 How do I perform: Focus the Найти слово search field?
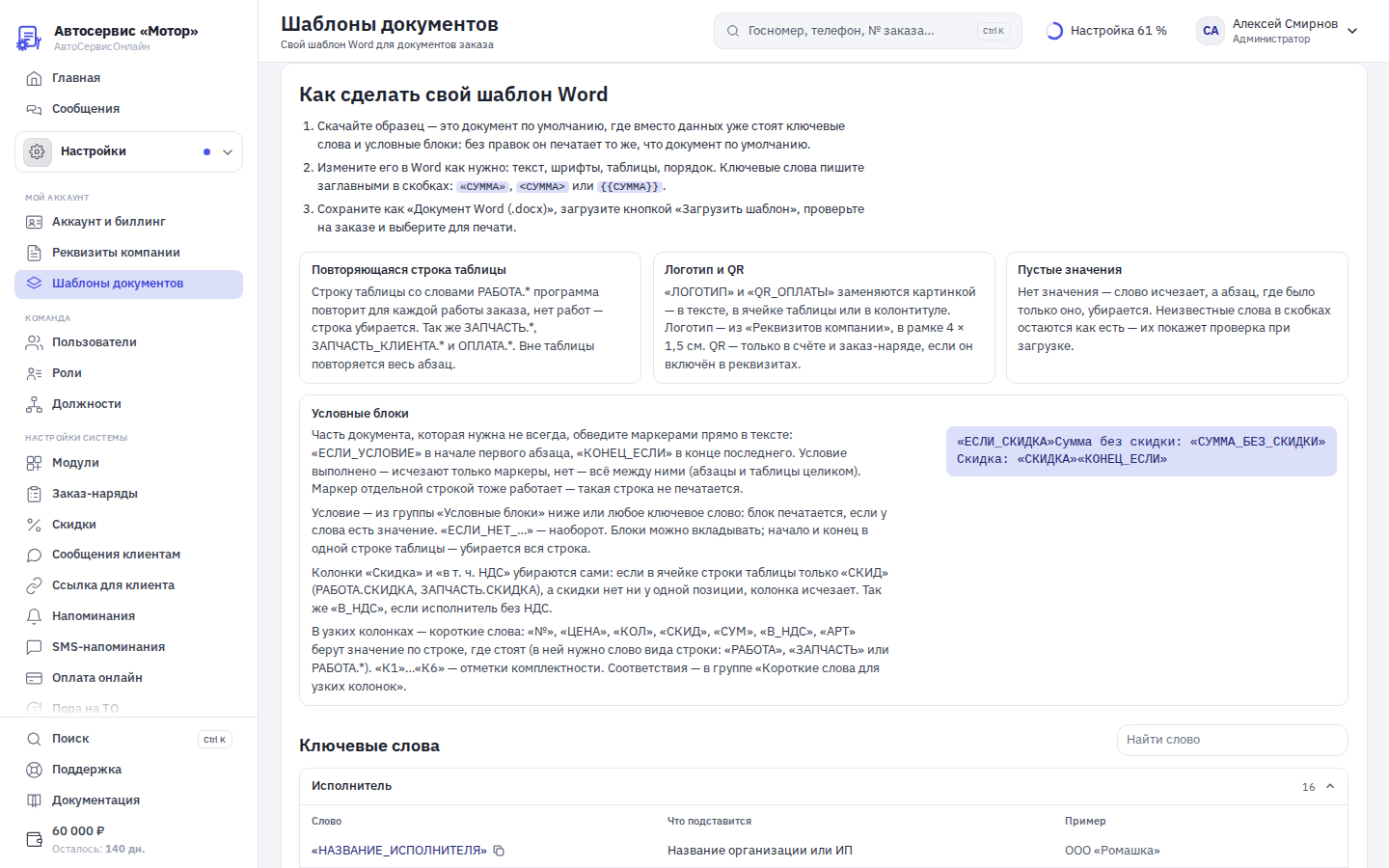tap(1232, 740)
